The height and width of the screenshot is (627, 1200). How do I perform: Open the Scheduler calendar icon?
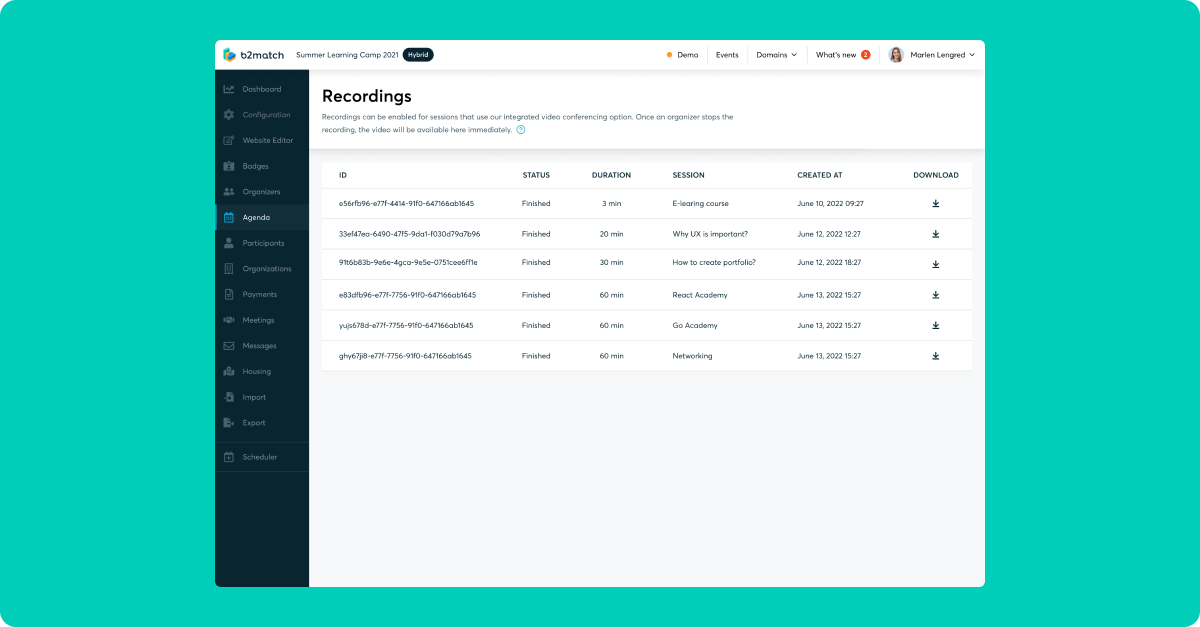(x=228, y=456)
